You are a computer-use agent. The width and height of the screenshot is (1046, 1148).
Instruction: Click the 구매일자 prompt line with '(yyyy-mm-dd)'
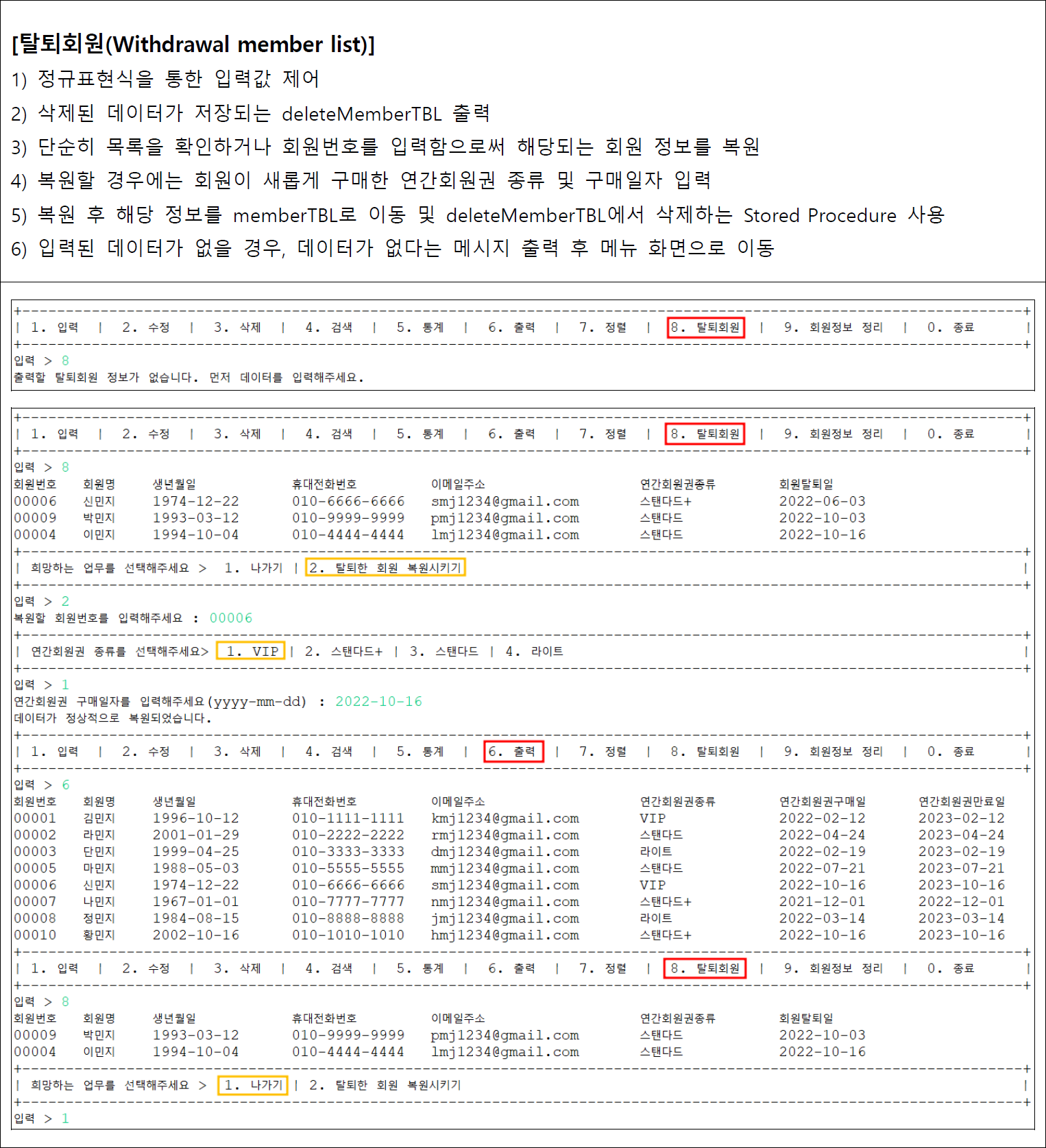tap(218, 702)
